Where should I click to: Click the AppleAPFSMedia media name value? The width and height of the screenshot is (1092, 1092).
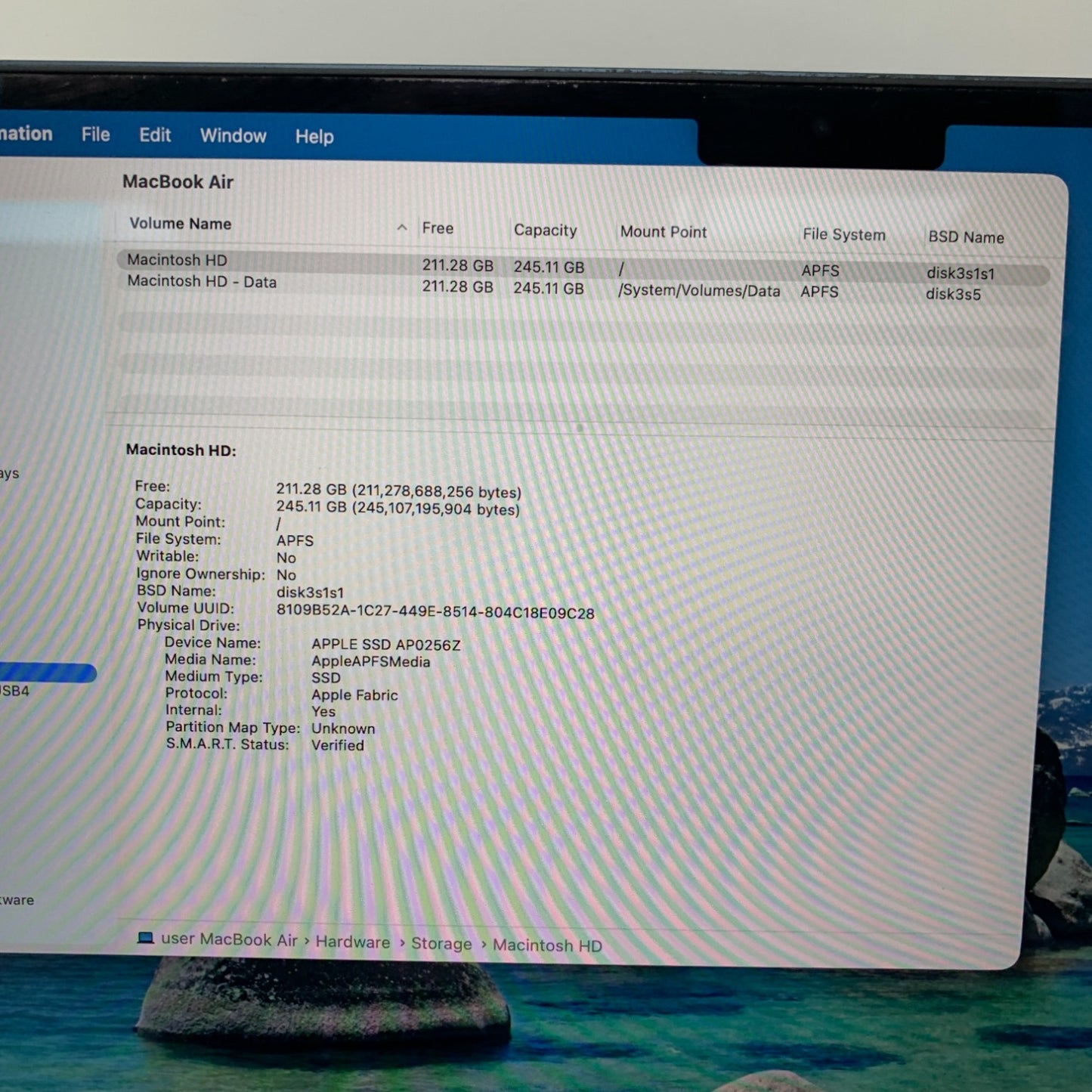pyautogui.click(x=371, y=662)
